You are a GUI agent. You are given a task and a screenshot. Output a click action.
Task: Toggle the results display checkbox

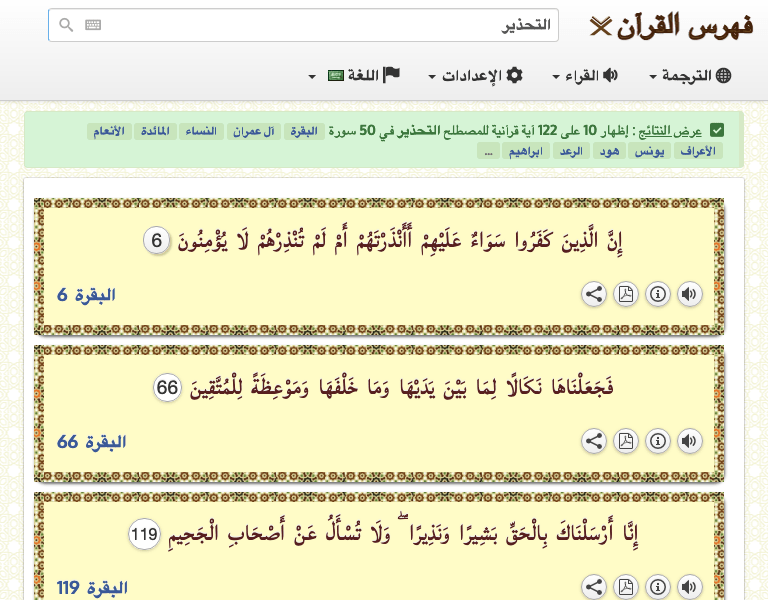point(717,131)
